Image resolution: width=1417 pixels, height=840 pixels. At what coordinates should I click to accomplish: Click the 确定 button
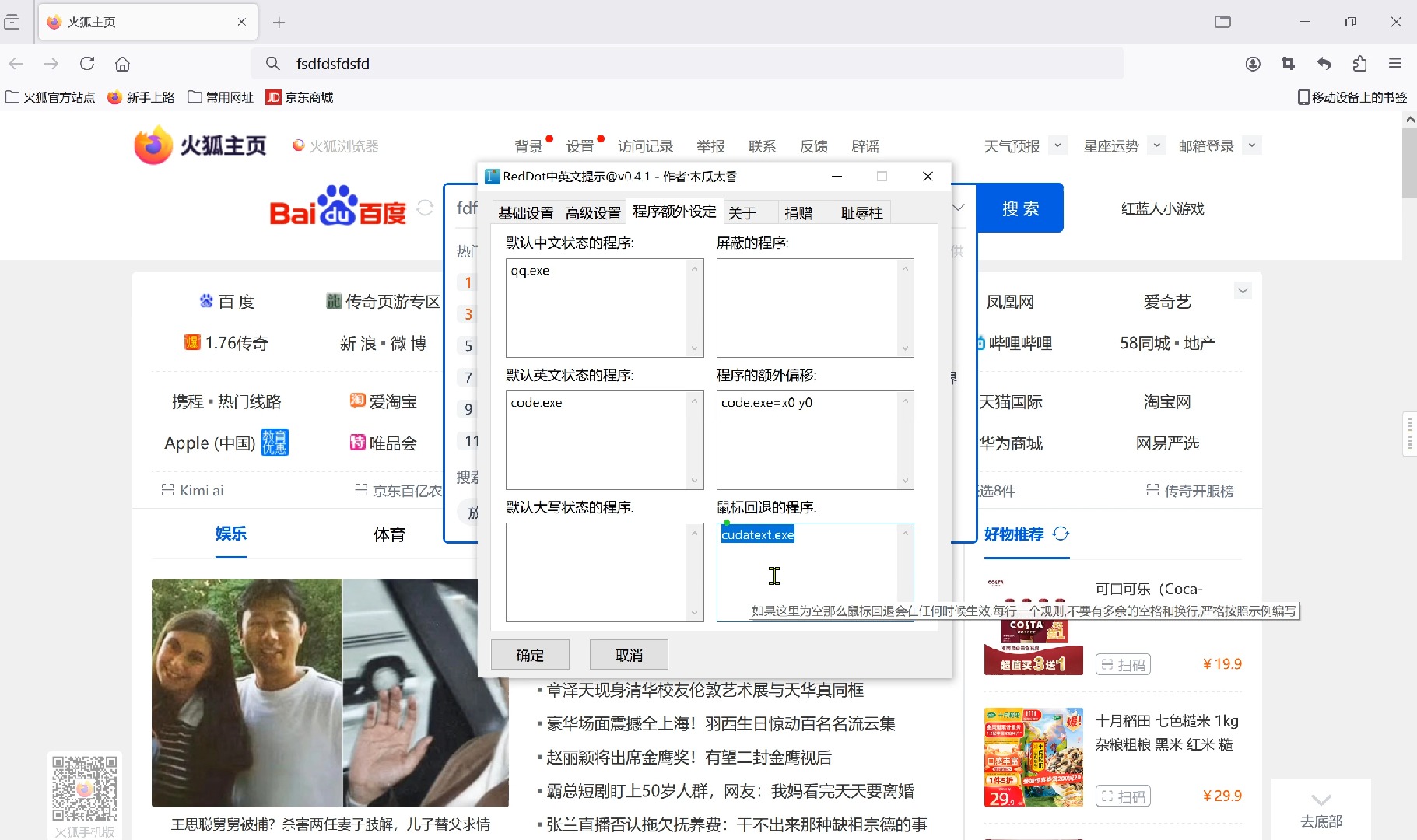tap(530, 655)
